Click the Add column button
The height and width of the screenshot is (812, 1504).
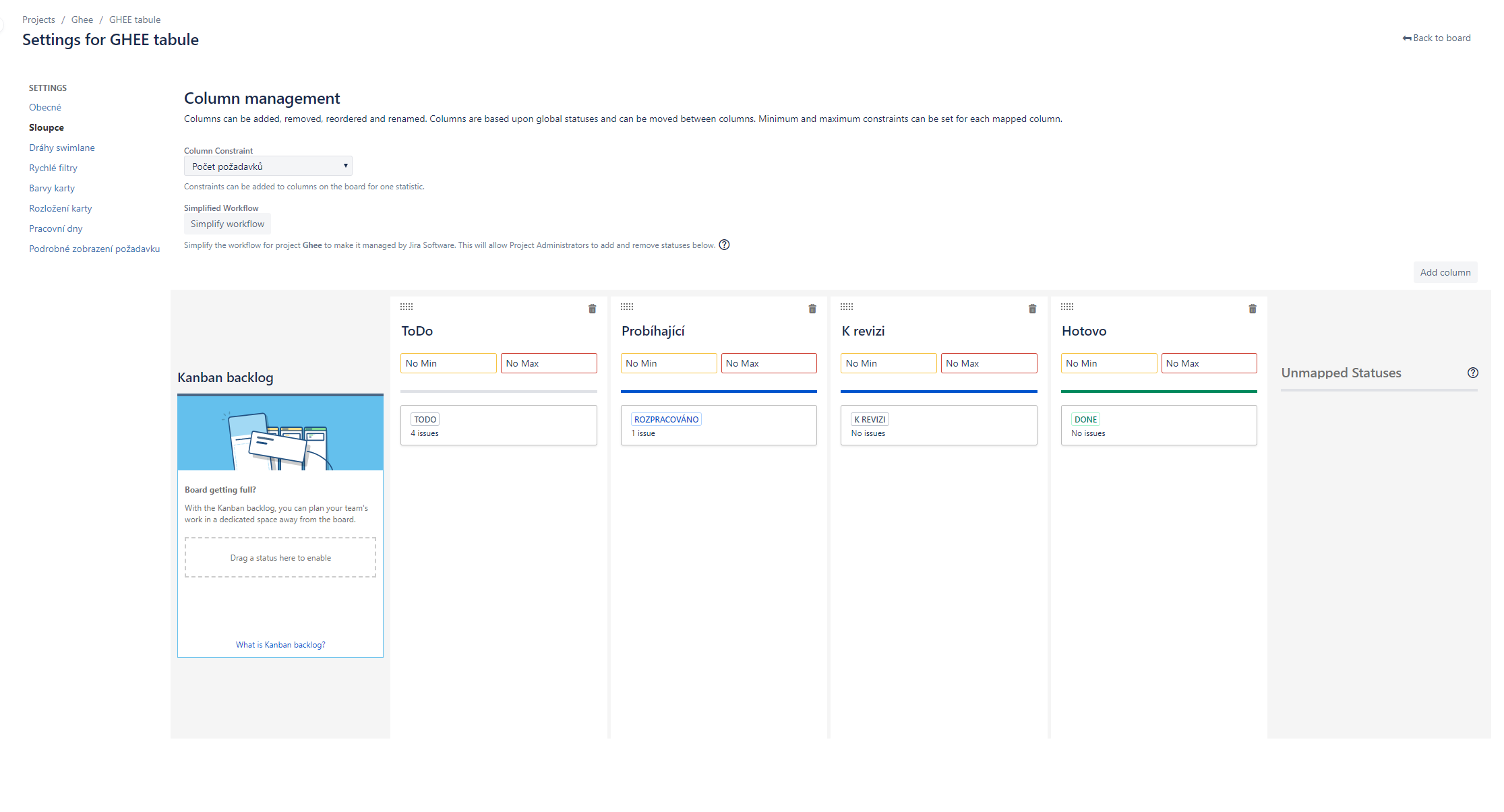click(x=1445, y=272)
